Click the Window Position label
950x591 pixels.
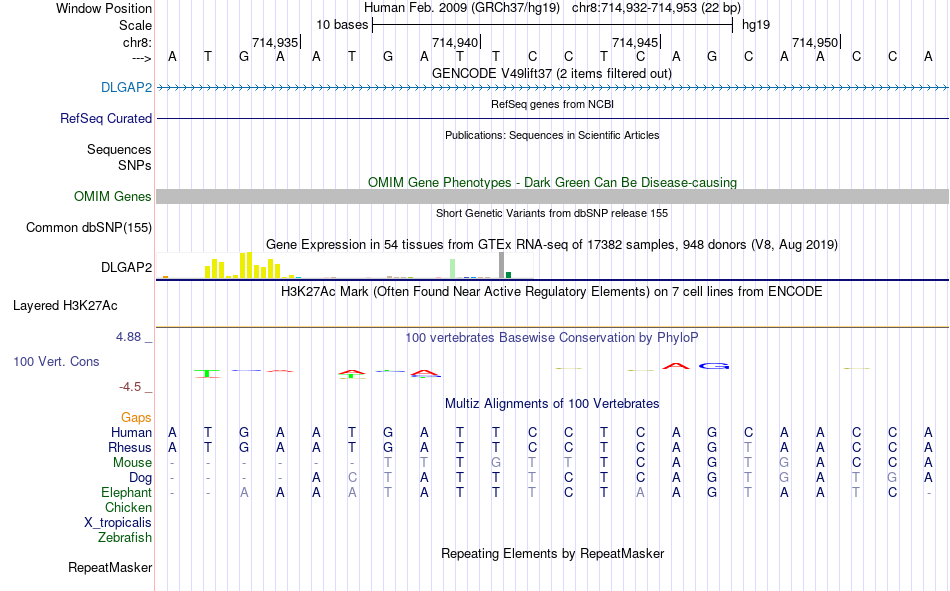pos(104,8)
